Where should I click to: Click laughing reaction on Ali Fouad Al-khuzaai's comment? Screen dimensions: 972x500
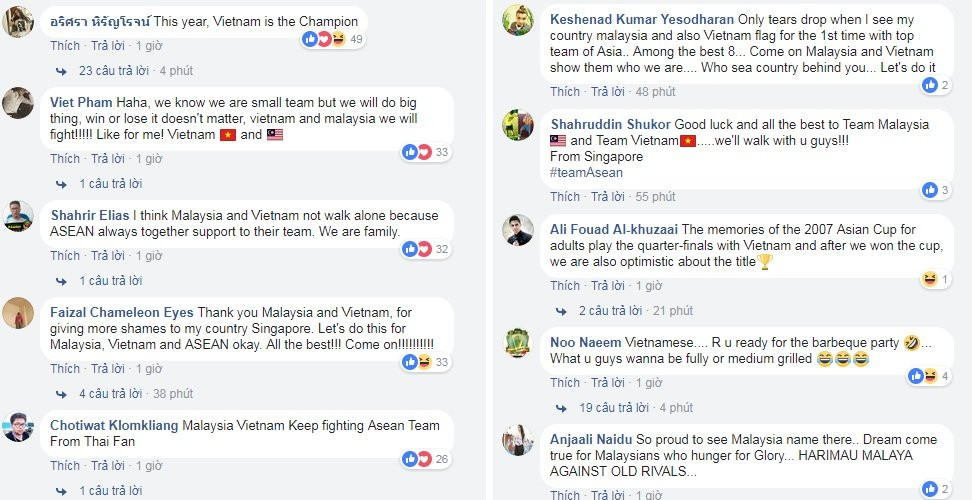(927, 279)
